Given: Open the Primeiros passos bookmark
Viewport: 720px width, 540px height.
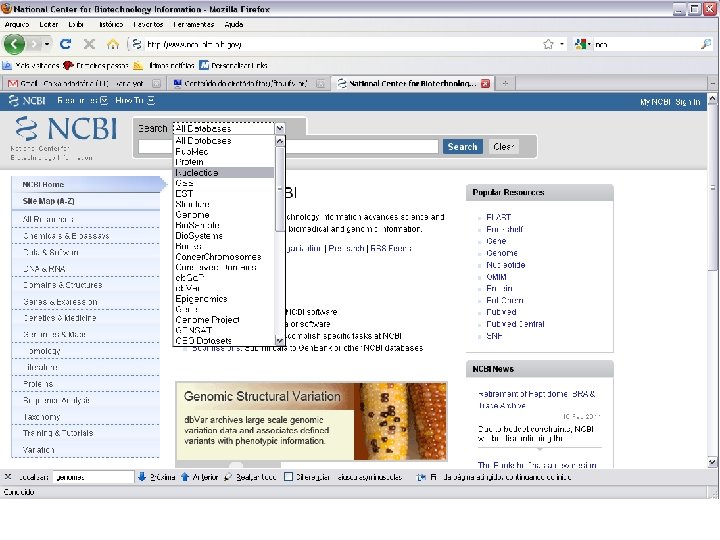Looking at the screenshot, I should tap(96, 66).
